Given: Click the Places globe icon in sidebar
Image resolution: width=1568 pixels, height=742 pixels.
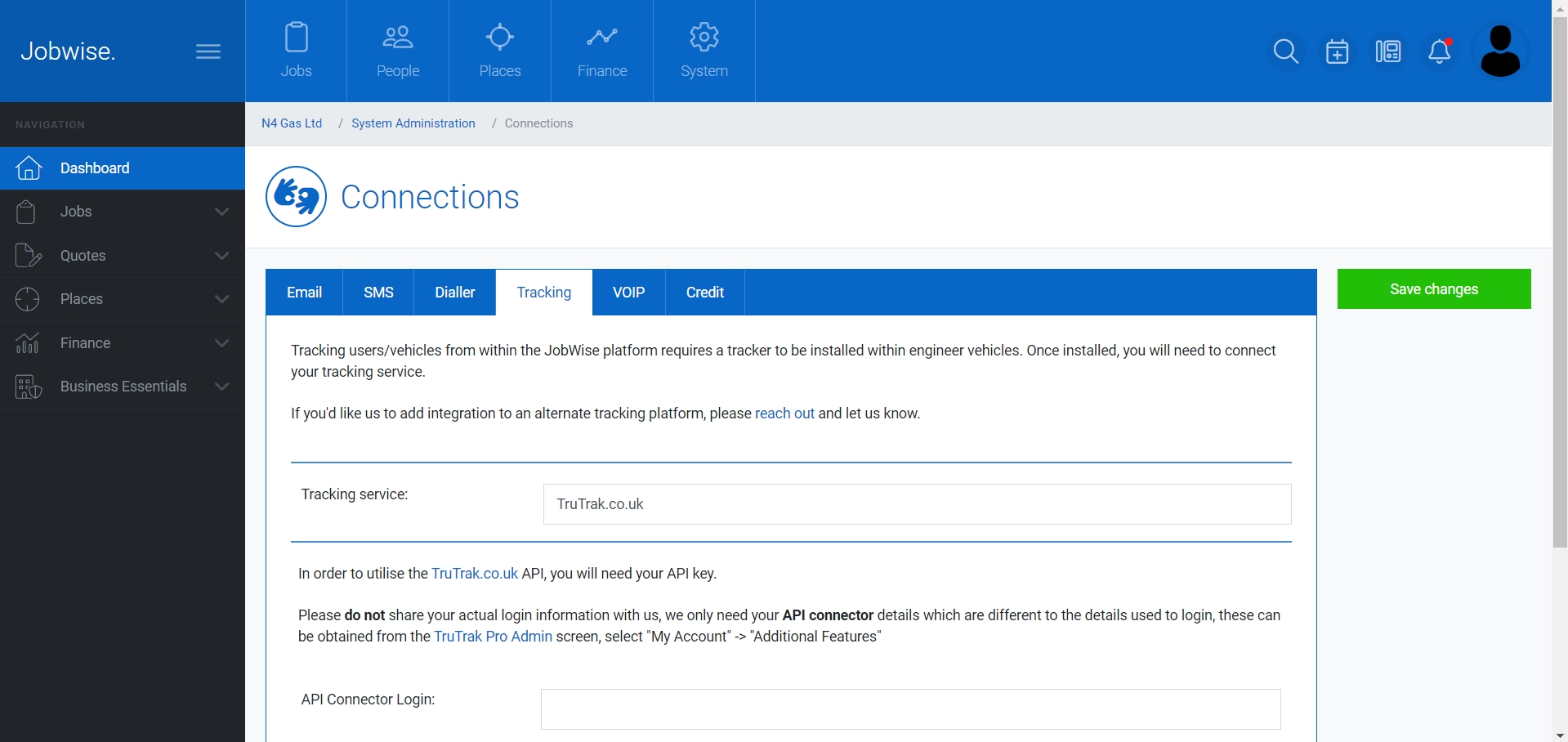Looking at the screenshot, I should pos(28,299).
